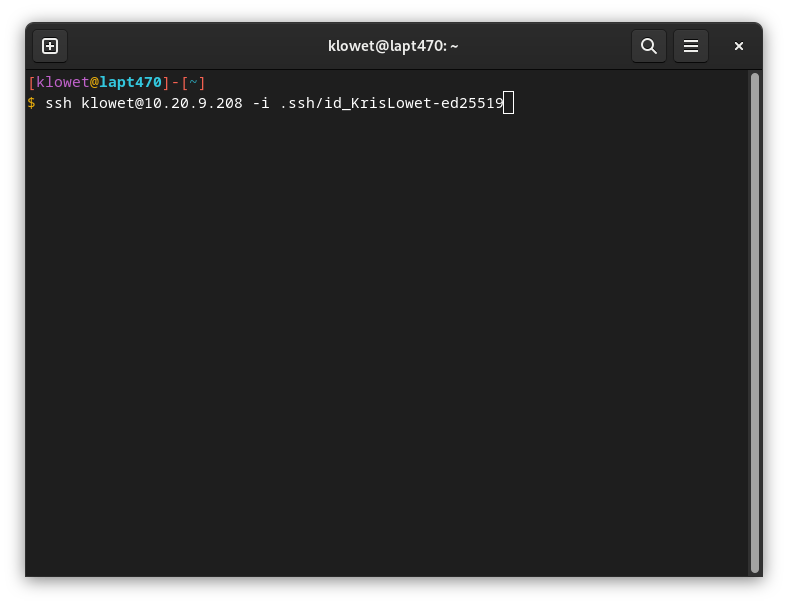Viewport: 788px width, 605px height.
Task: Click the window title klowet@lapt470: ~
Action: pos(393,46)
